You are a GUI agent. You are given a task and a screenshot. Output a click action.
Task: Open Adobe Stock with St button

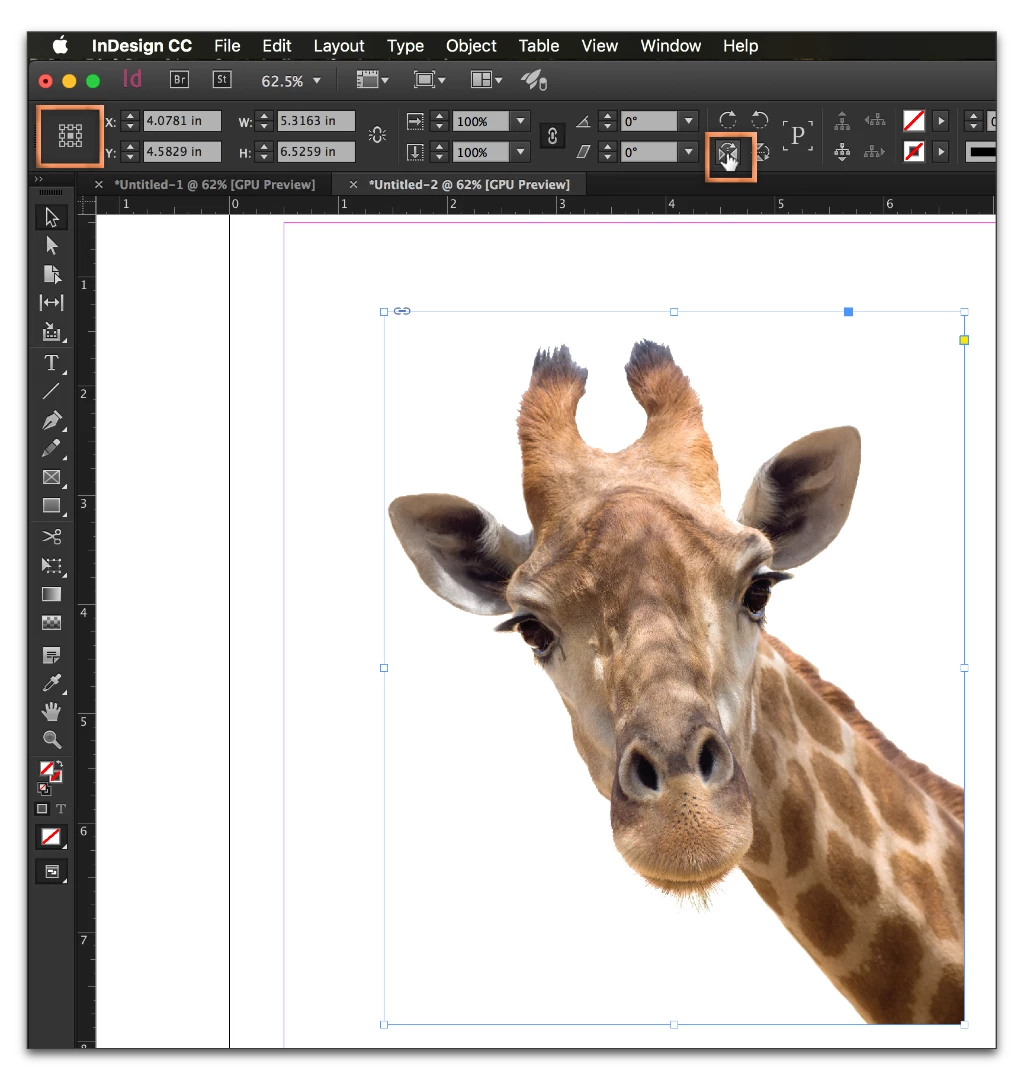(x=222, y=80)
